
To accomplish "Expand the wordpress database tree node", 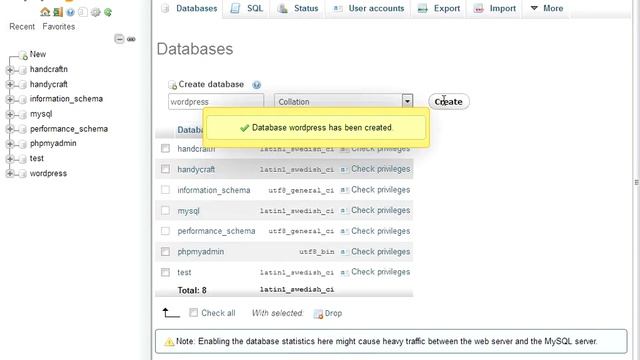I will 10,173.
